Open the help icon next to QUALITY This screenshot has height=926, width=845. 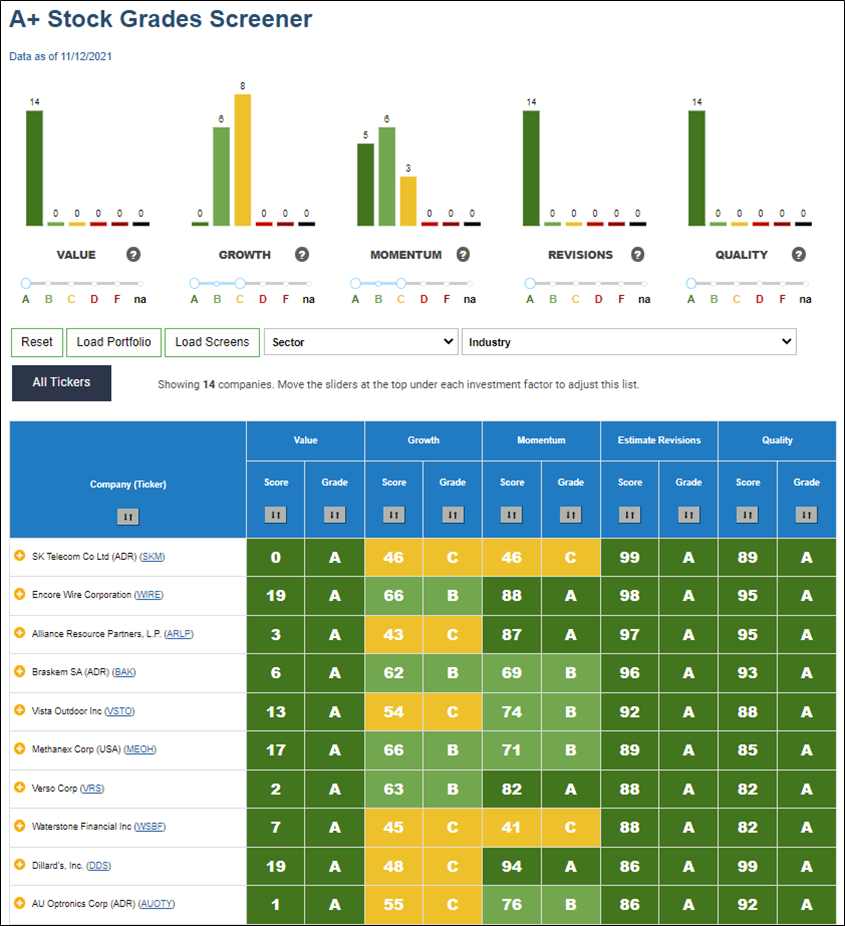798,255
